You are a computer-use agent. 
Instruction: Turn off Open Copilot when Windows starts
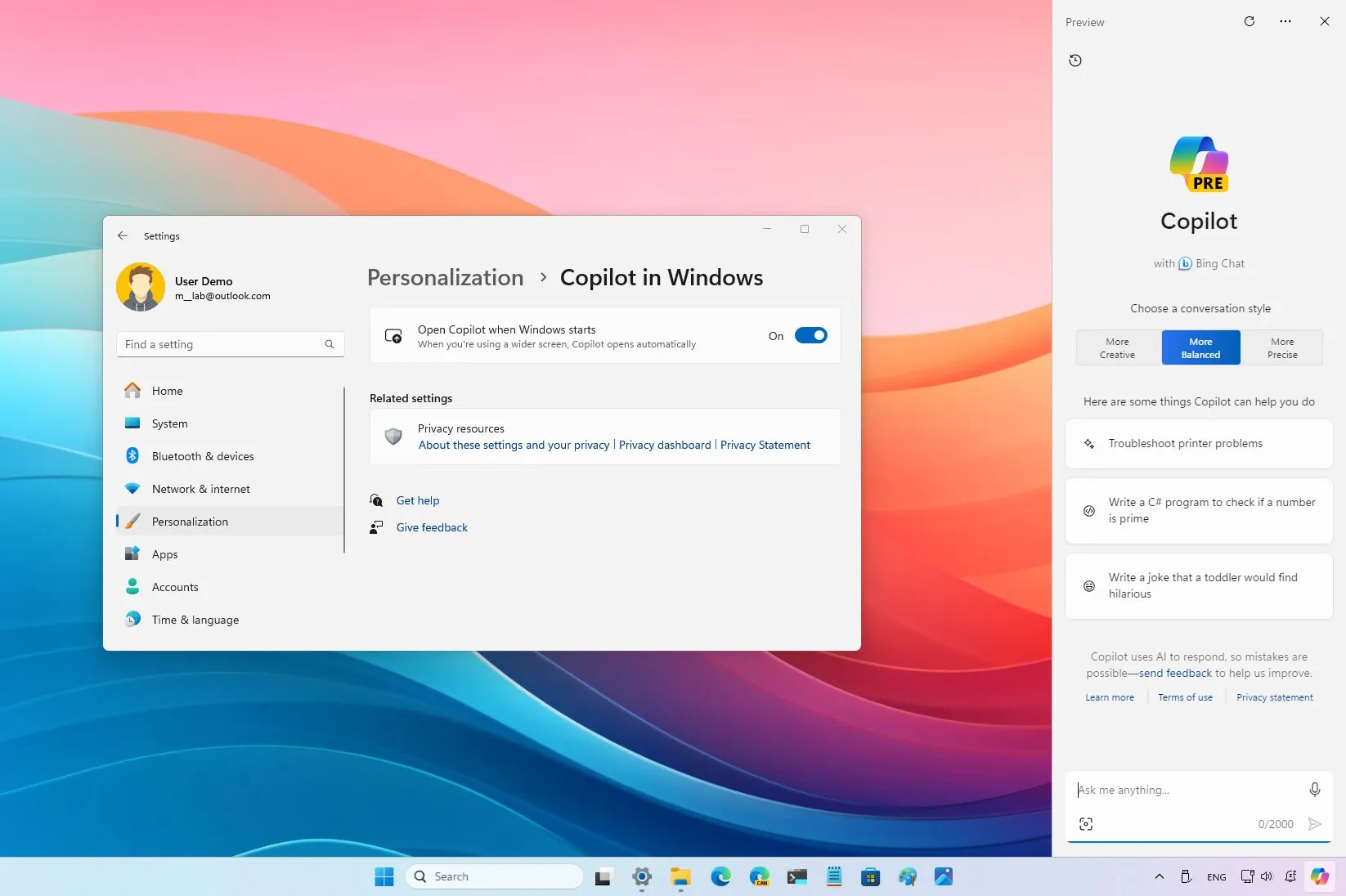(x=810, y=335)
